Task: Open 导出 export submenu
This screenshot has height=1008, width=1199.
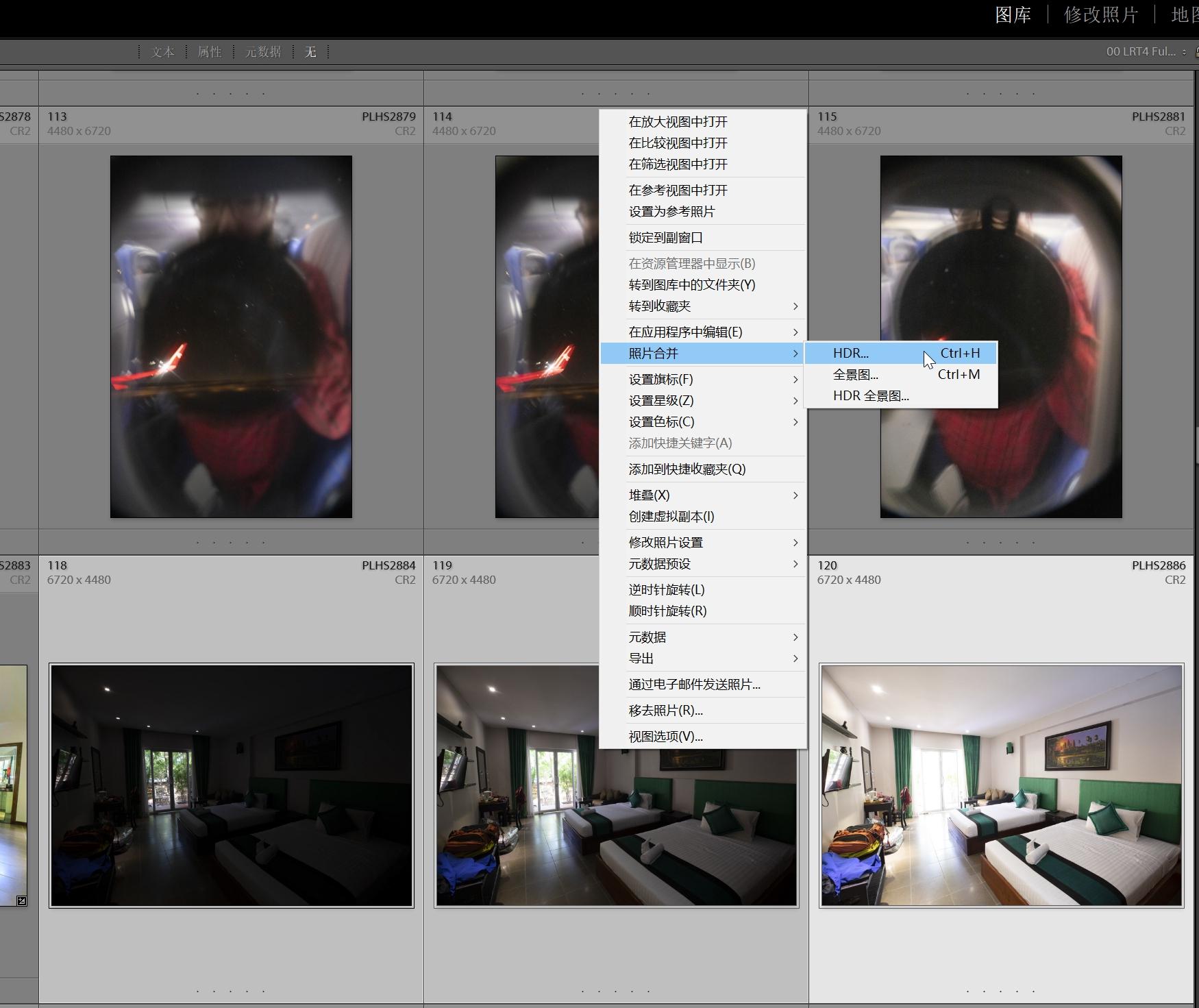Action: [x=703, y=658]
